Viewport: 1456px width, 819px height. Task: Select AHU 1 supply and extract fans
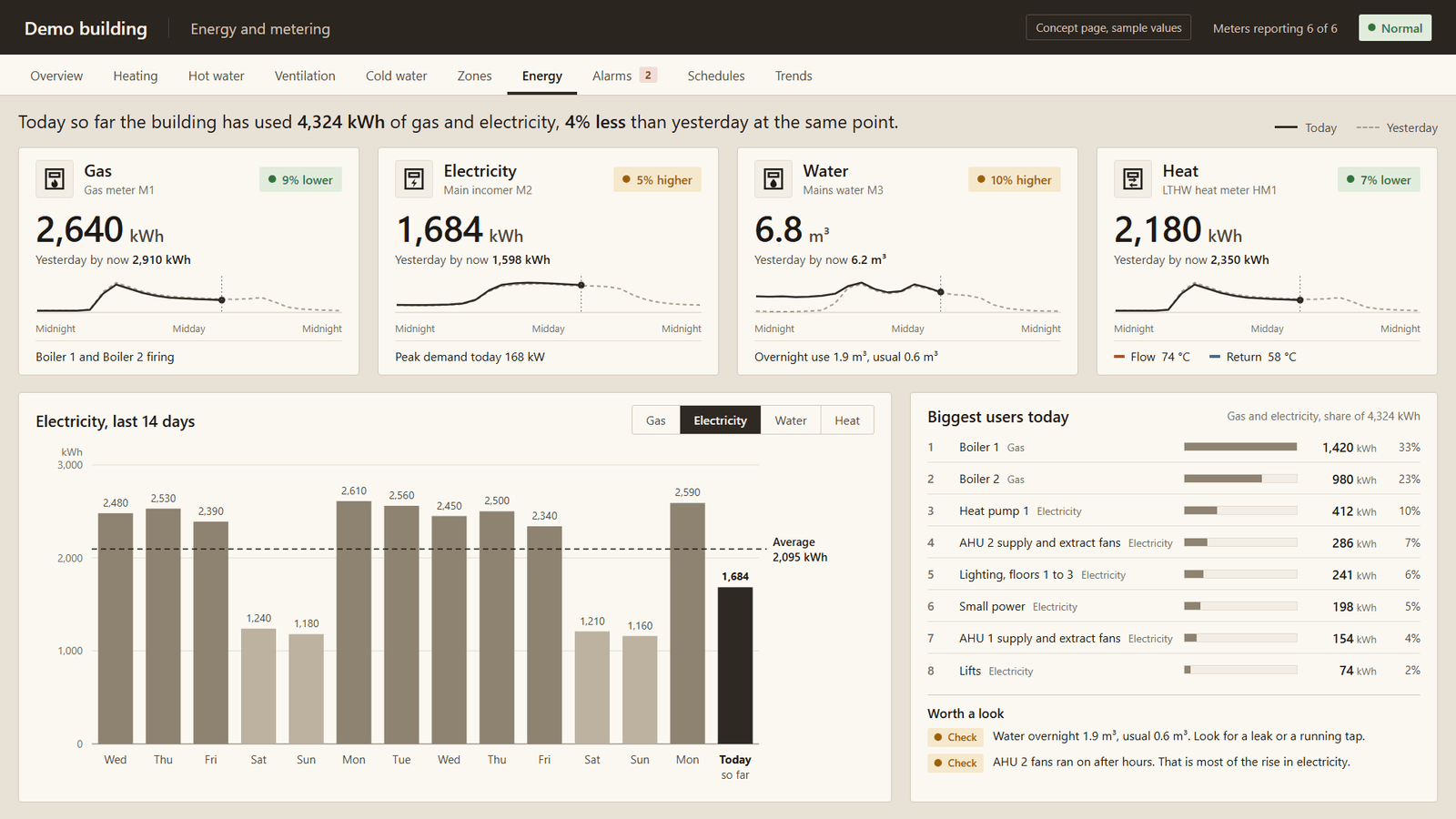(x=1040, y=638)
